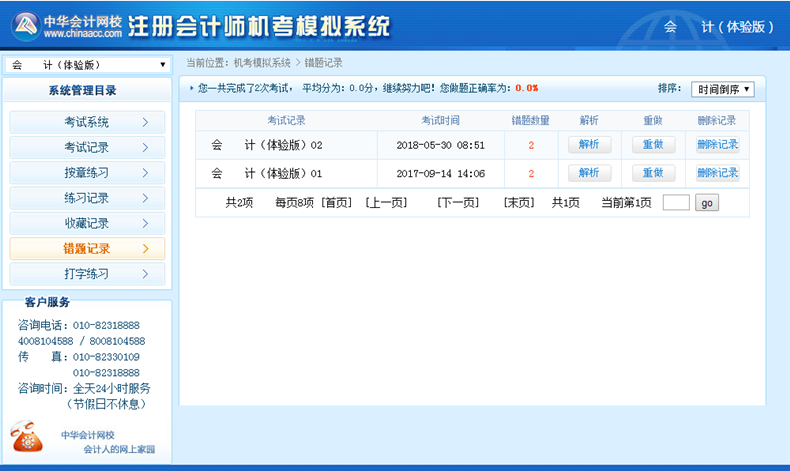Click 机考模拟系统 in the breadcrumb
This screenshot has width=790, height=471.
[262, 63]
